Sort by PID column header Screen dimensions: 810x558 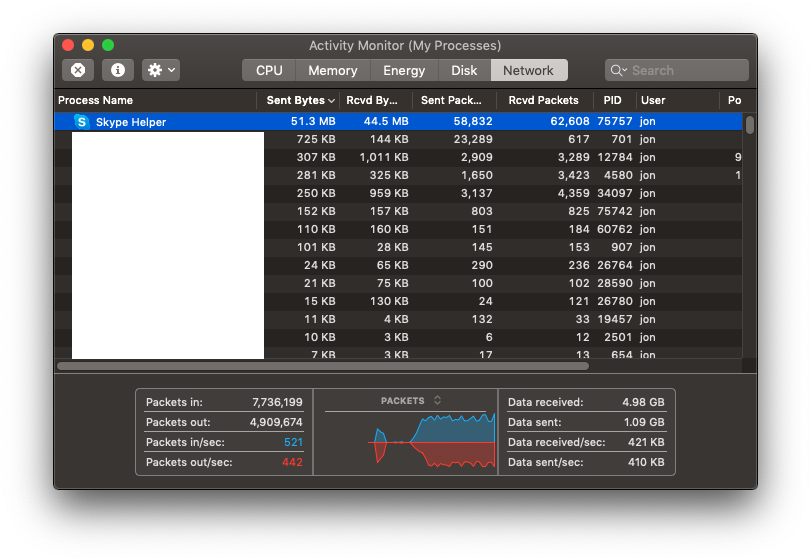[612, 100]
